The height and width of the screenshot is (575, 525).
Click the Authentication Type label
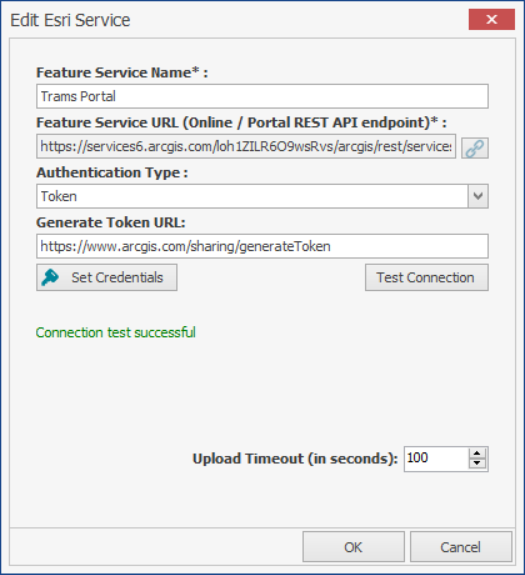click(x=112, y=172)
